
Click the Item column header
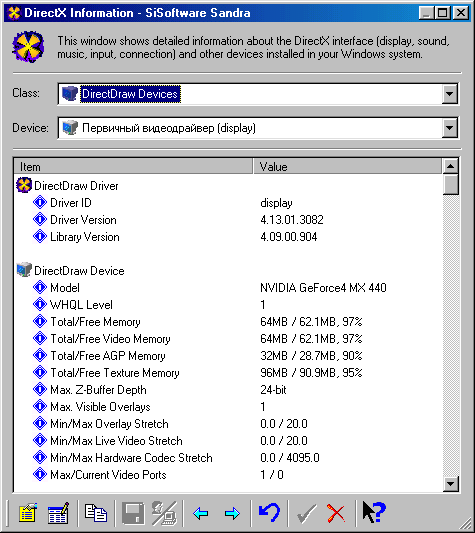(x=134, y=167)
